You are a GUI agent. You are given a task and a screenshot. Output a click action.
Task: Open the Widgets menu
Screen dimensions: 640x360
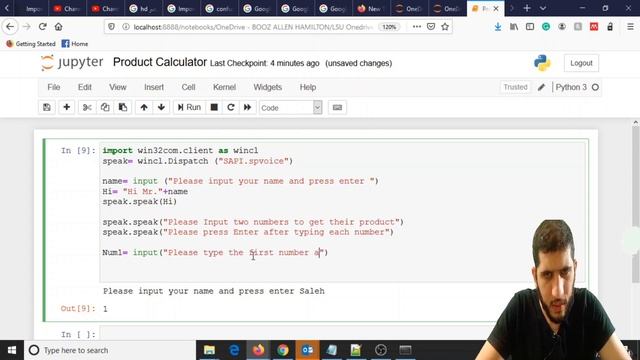(x=268, y=87)
